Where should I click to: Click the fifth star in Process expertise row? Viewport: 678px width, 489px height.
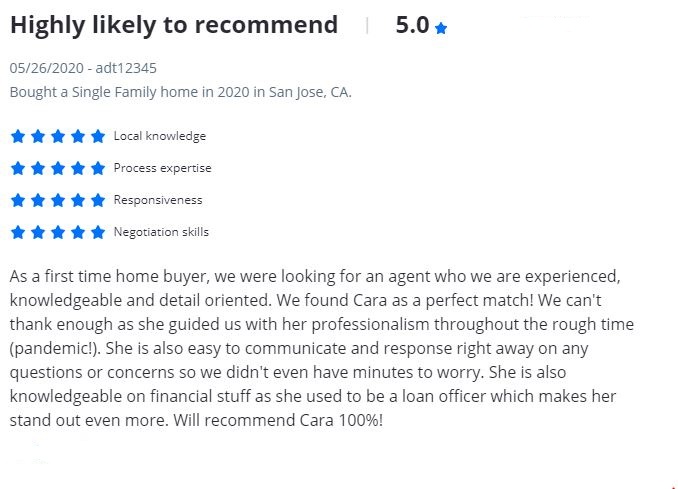97,168
